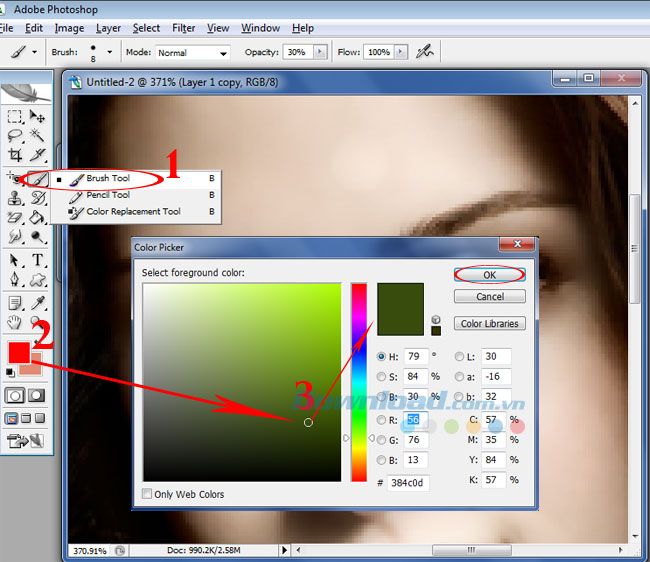Open Color Libraries

490,323
